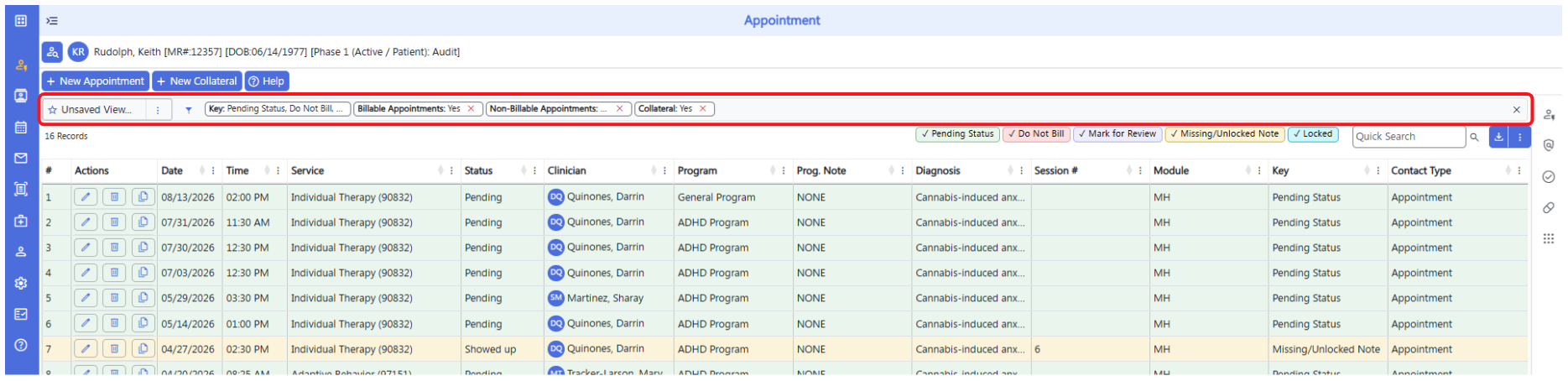Open the view options kebab menu

pyautogui.click(x=158, y=110)
